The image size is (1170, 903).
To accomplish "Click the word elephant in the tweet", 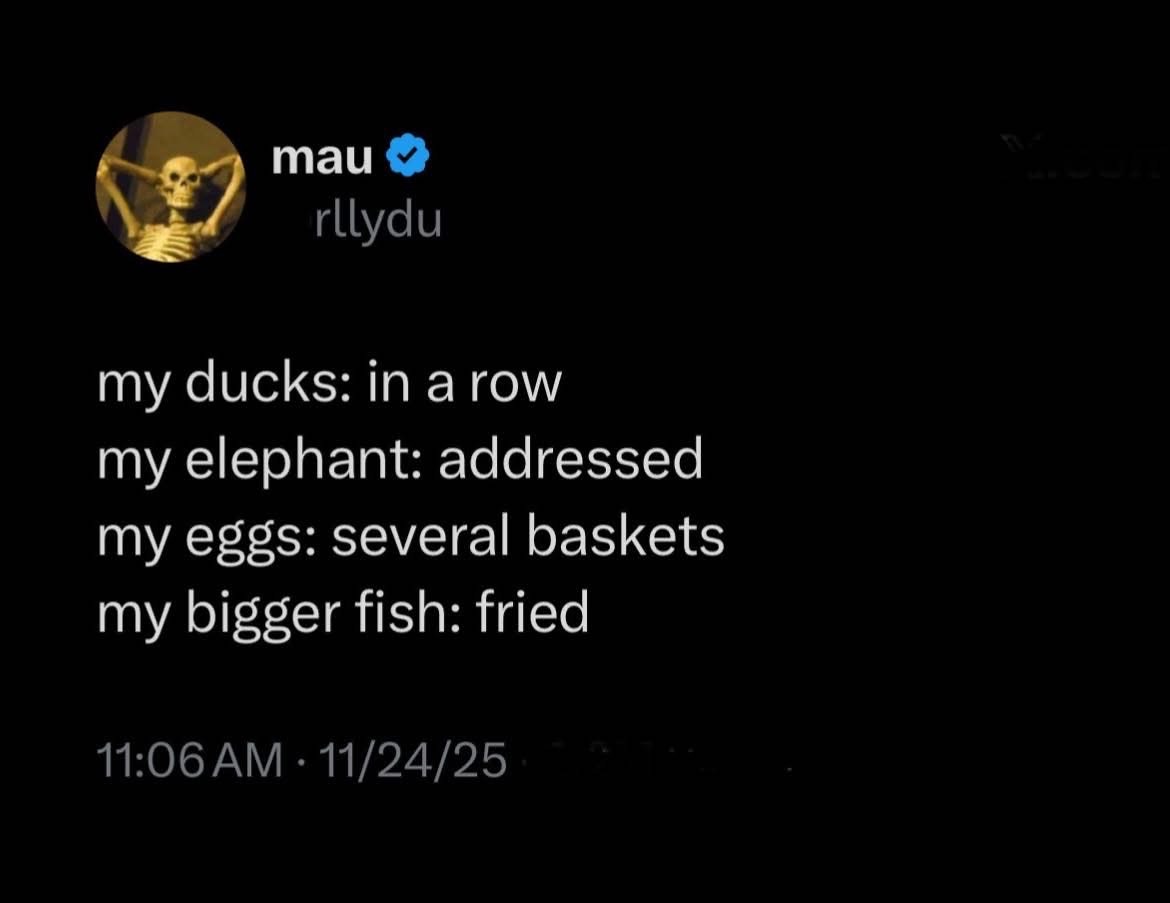I will (299, 460).
